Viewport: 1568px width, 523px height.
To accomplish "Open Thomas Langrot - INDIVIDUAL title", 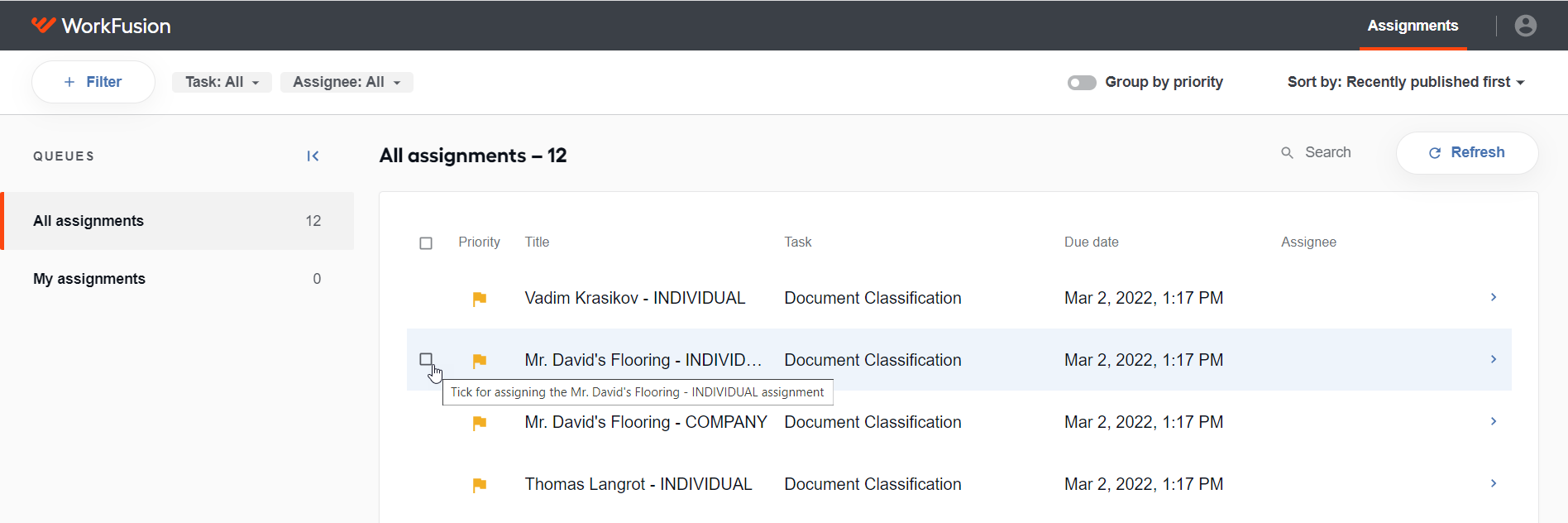I will [638, 484].
